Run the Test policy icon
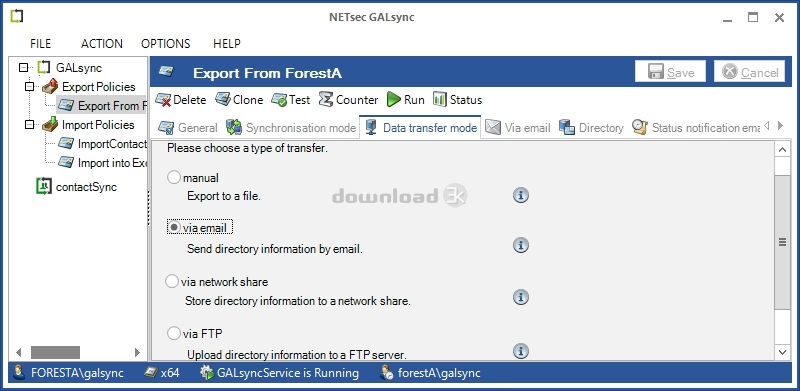800x391 pixels. [x=279, y=100]
